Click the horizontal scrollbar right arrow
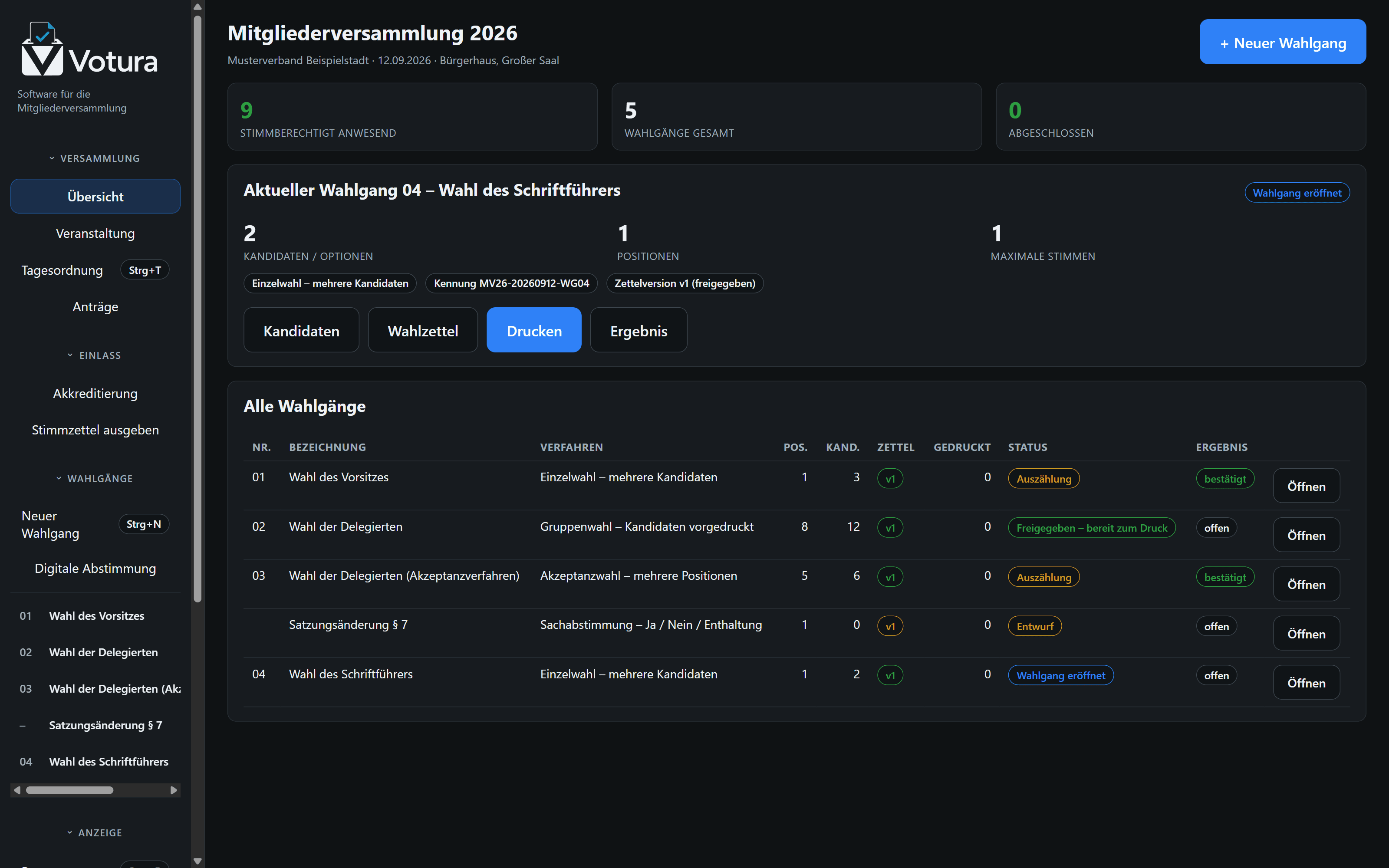1389x868 pixels. (x=174, y=790)
